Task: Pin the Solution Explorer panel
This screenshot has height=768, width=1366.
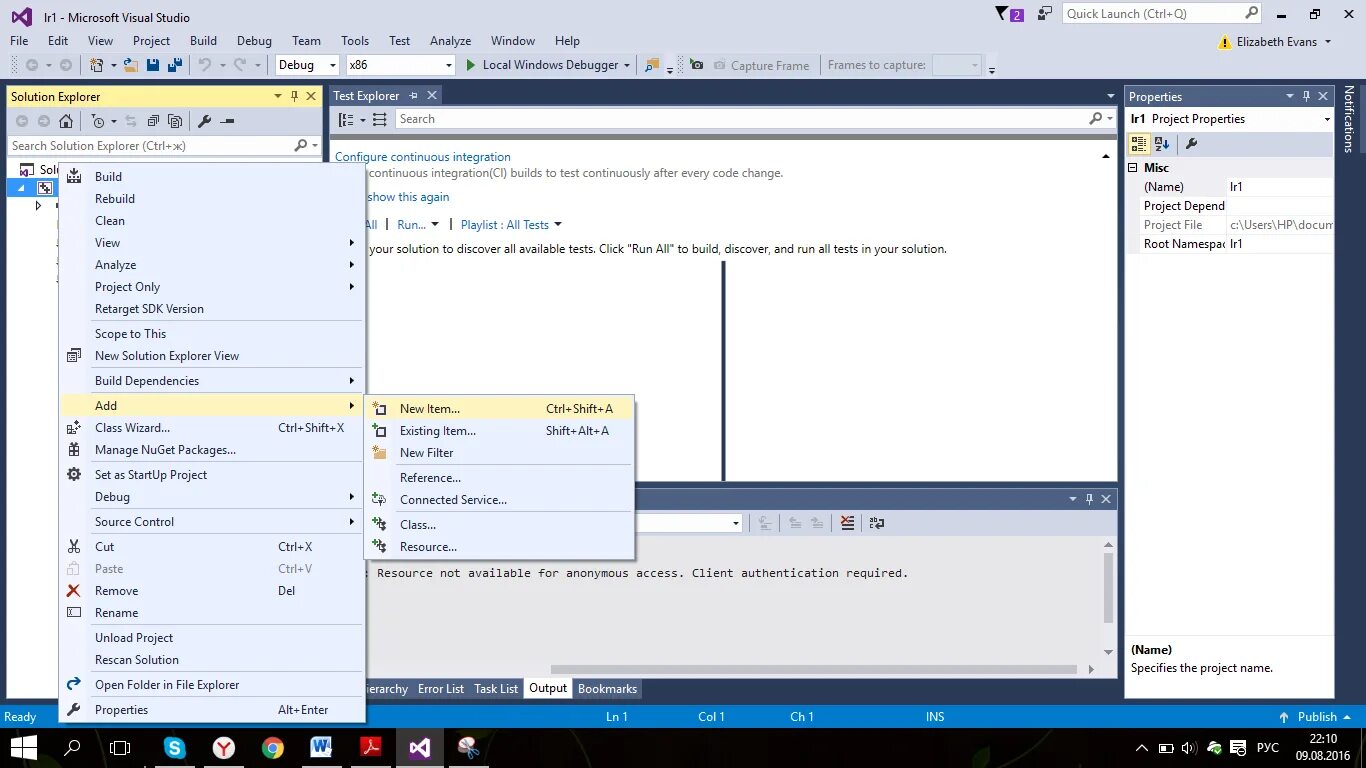Action: click(294, 96)
